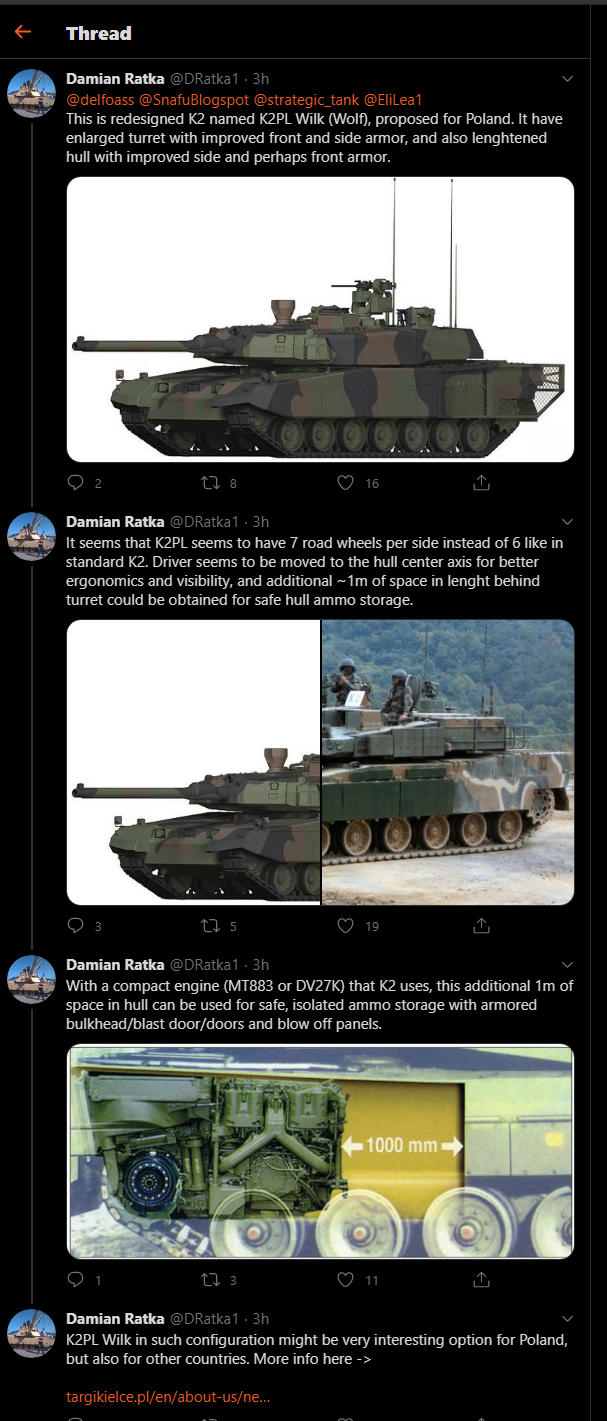Screen dimensions: 607x1421
Task: Expand the options menu of the second tweet
Action: pos(568,521)
